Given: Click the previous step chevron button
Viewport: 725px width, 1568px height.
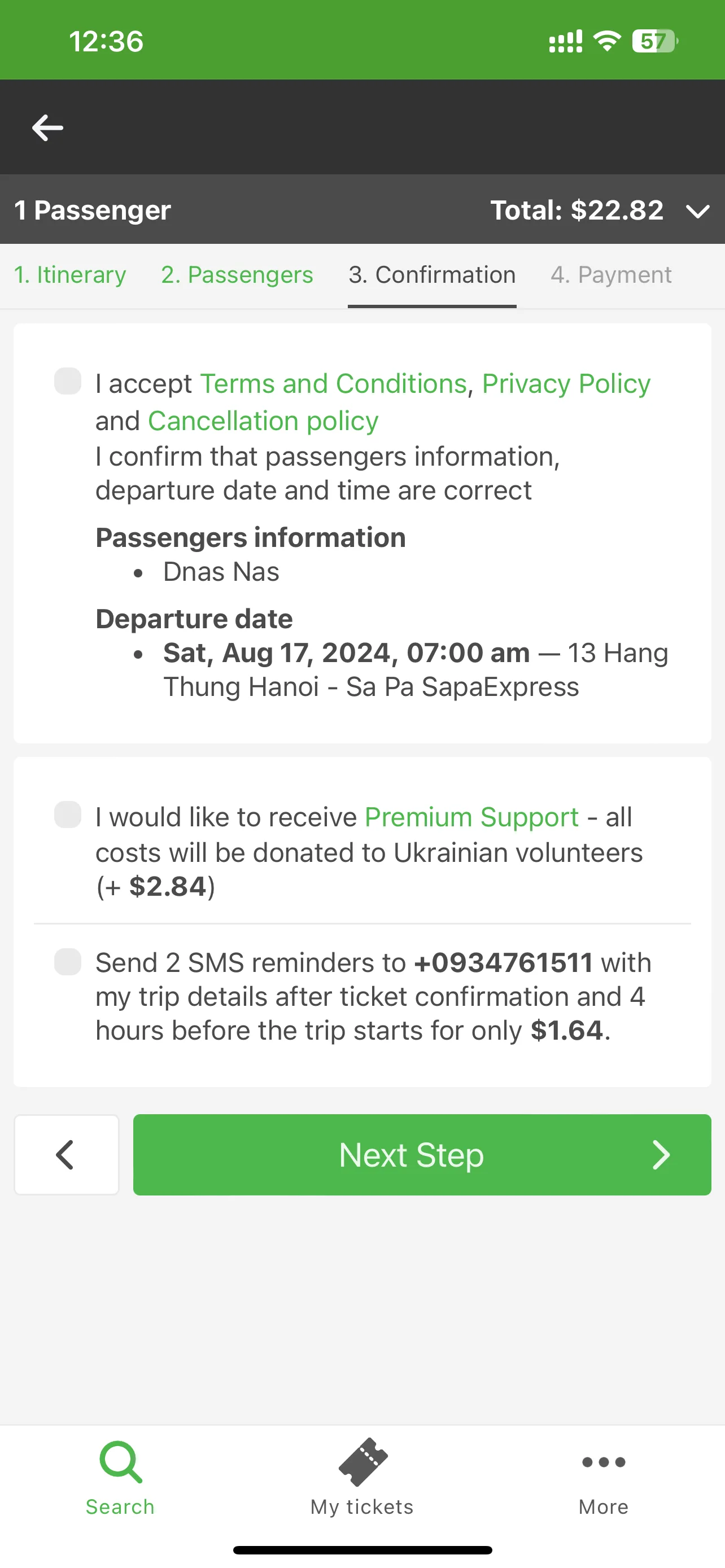Looking at the screenshot, I should click(67, 1155).
